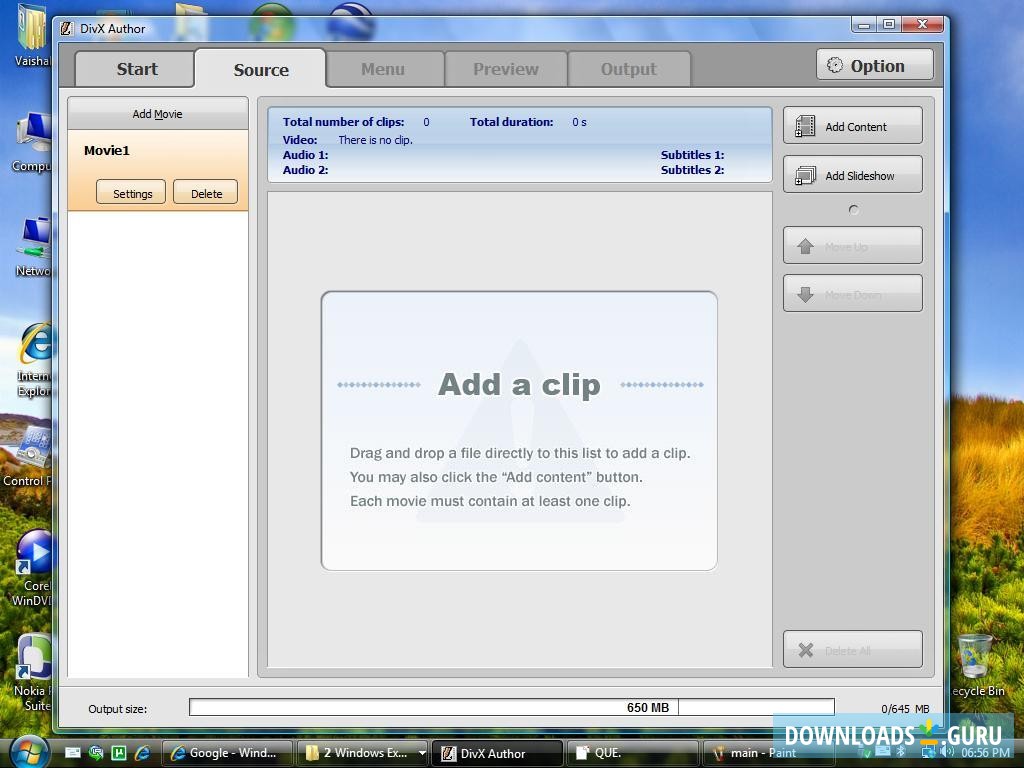This screenshot has width=1024, height=768.
Task: Click the Option gear icon
Action: (835, 65)
